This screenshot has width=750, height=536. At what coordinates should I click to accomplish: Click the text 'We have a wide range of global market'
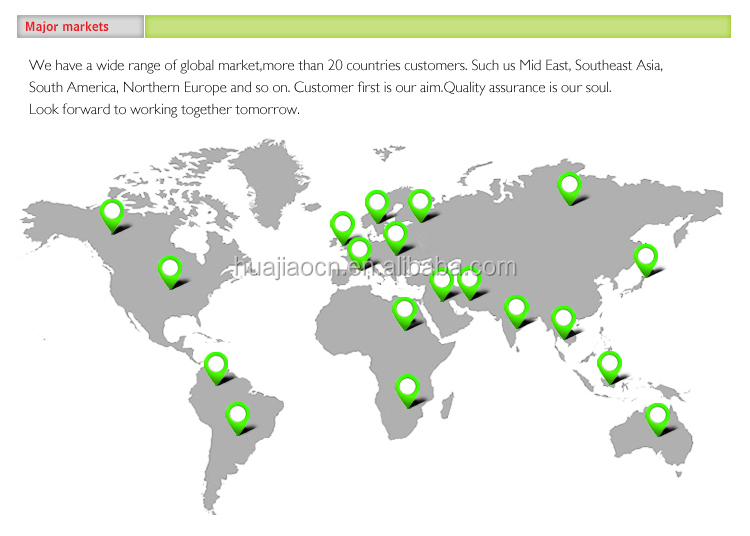(144, 65)
